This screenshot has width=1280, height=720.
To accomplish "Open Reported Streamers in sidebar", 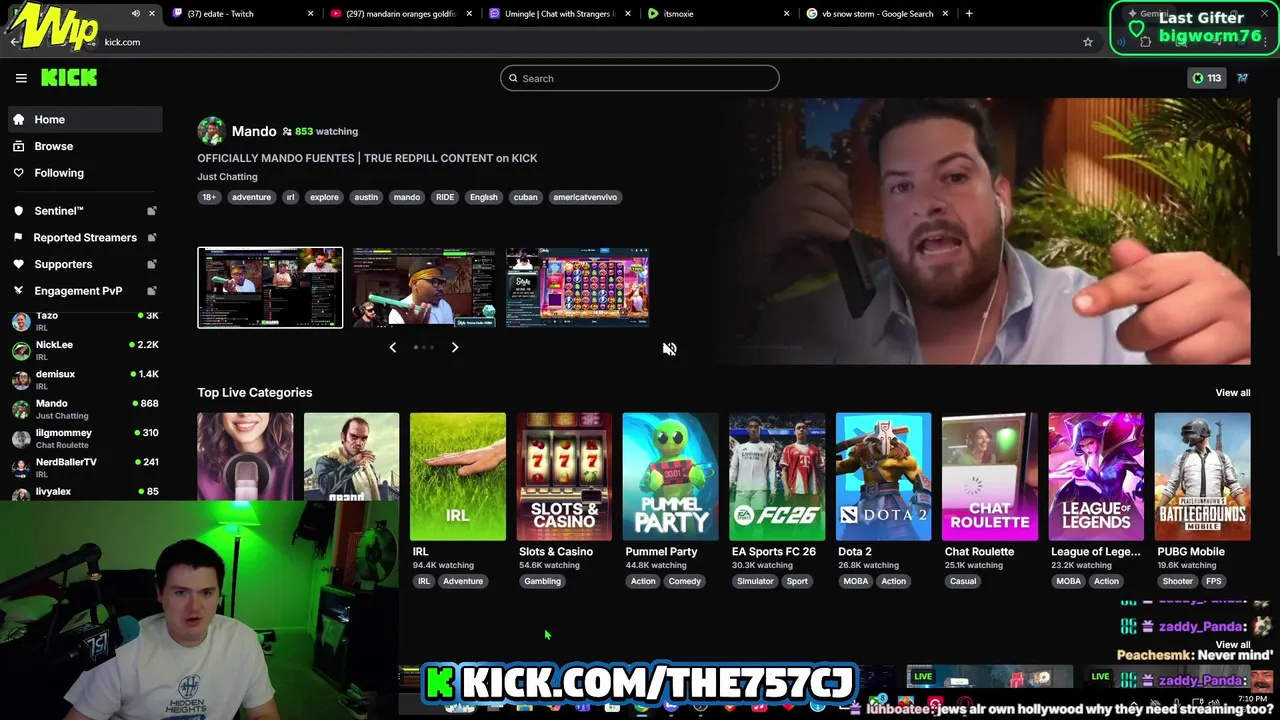I will [85, 237].
